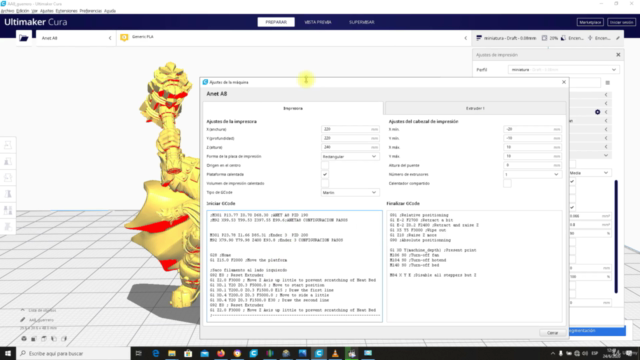The image size is (640, 360).
Task: Expand the Generic PLA material selector
Action: [x=293, y=38]
